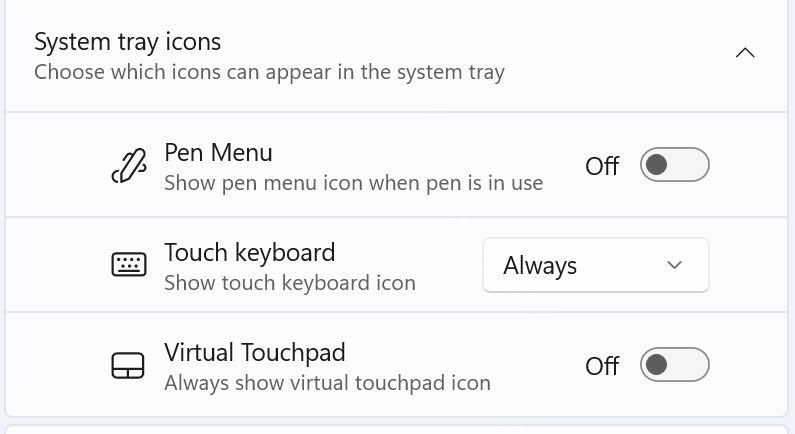Click 'Show pen menu icon when pen is in use'
Viewport: 795px width, 434px height.
(x=353, y=183)
